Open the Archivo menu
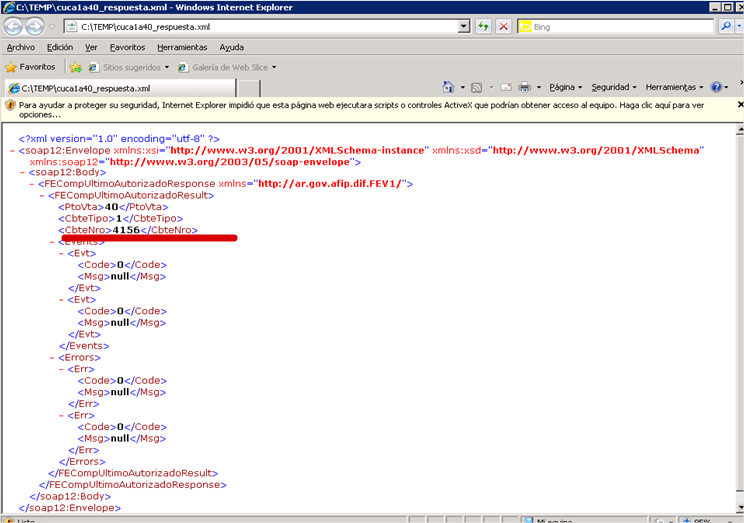744x523 pixels. coord(20,47)
